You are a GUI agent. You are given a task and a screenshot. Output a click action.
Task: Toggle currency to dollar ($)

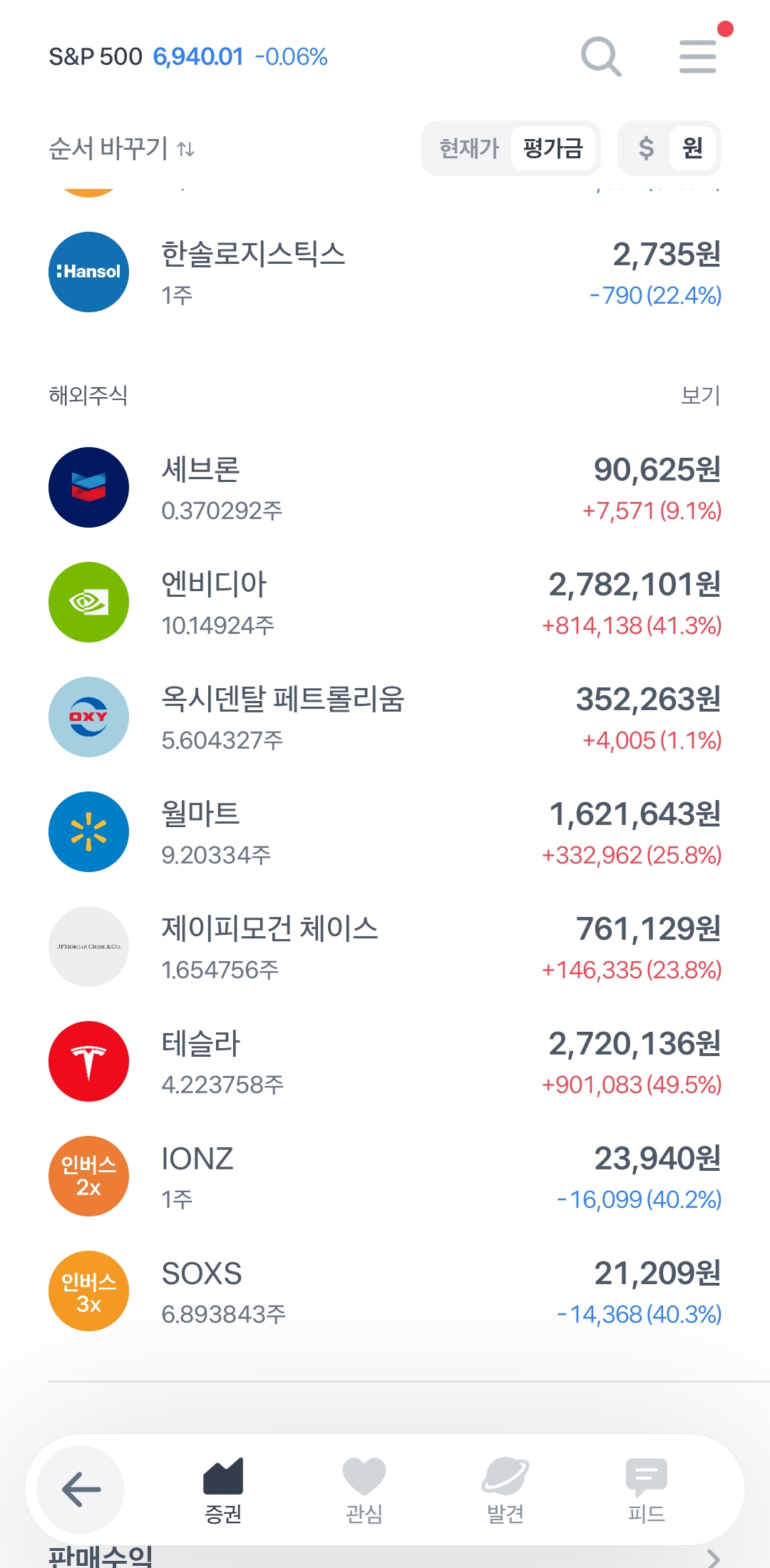[646, 148]
